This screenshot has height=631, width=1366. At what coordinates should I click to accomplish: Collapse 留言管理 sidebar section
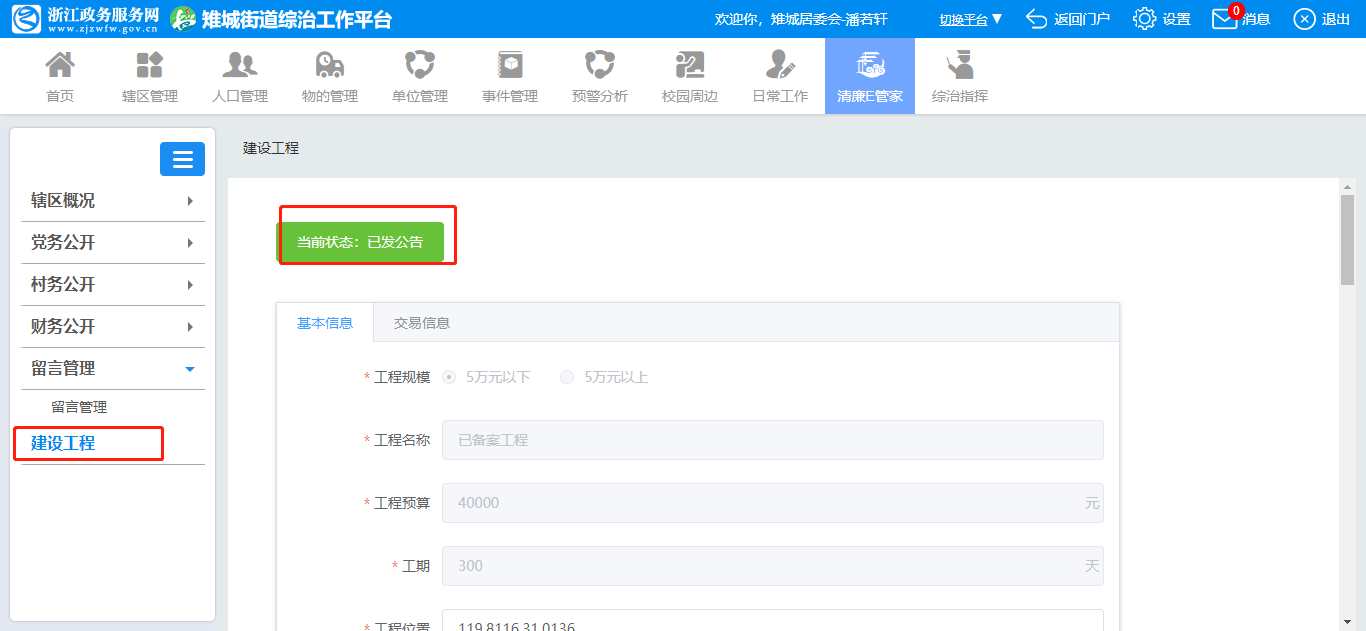point(112,368)
